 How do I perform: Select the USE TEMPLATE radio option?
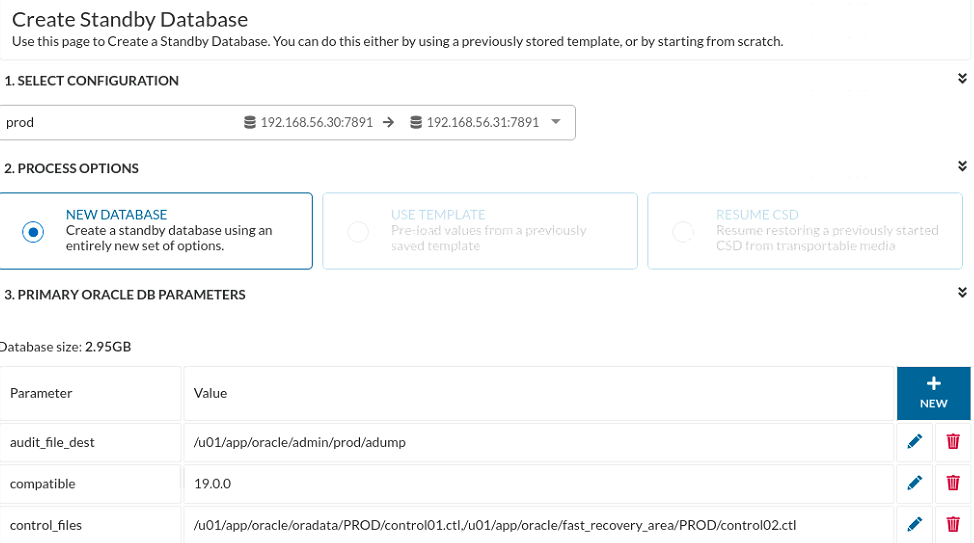tap(358, 232)
